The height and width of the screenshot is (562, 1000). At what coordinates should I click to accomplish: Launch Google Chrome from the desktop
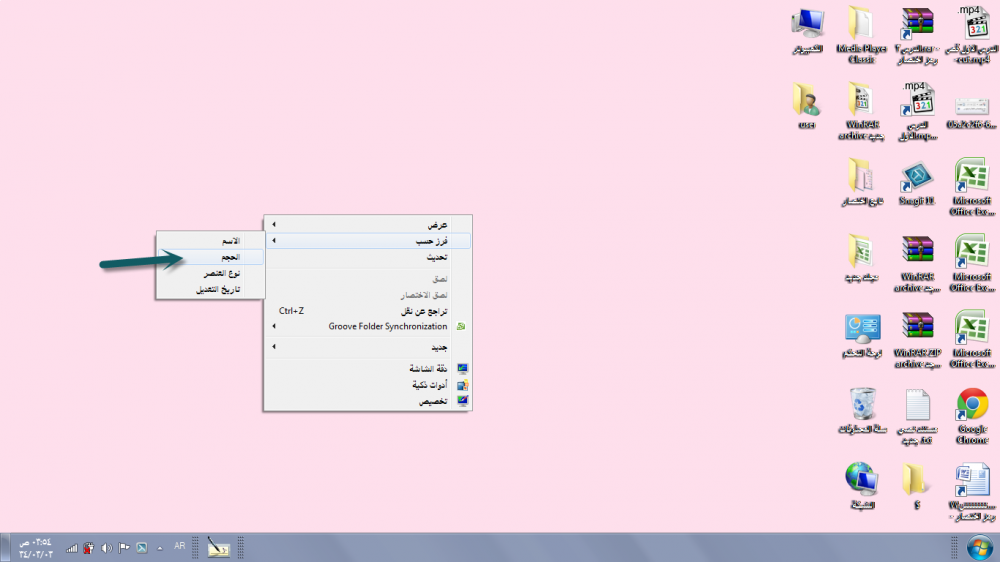click(972, 410)
